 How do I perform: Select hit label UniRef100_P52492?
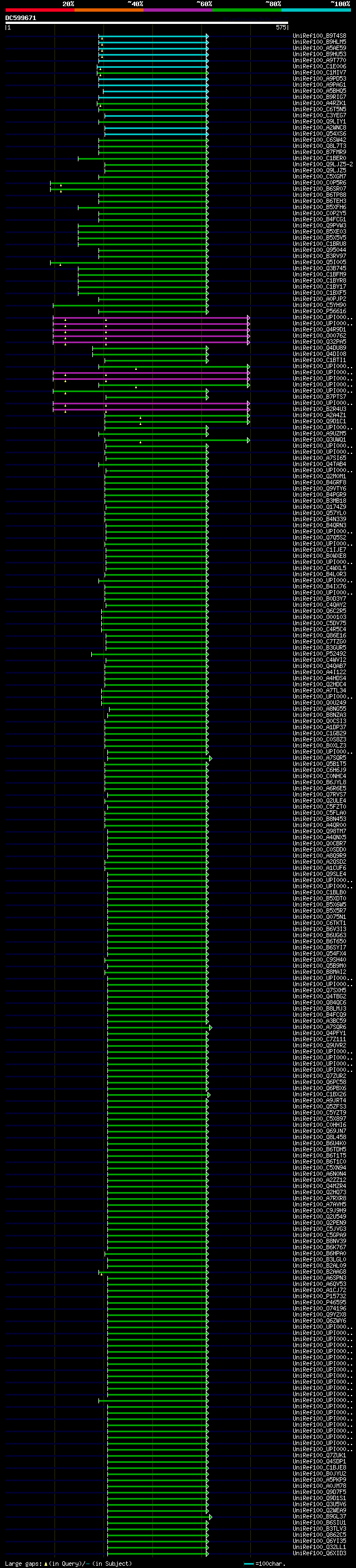(x=319, y=654)
